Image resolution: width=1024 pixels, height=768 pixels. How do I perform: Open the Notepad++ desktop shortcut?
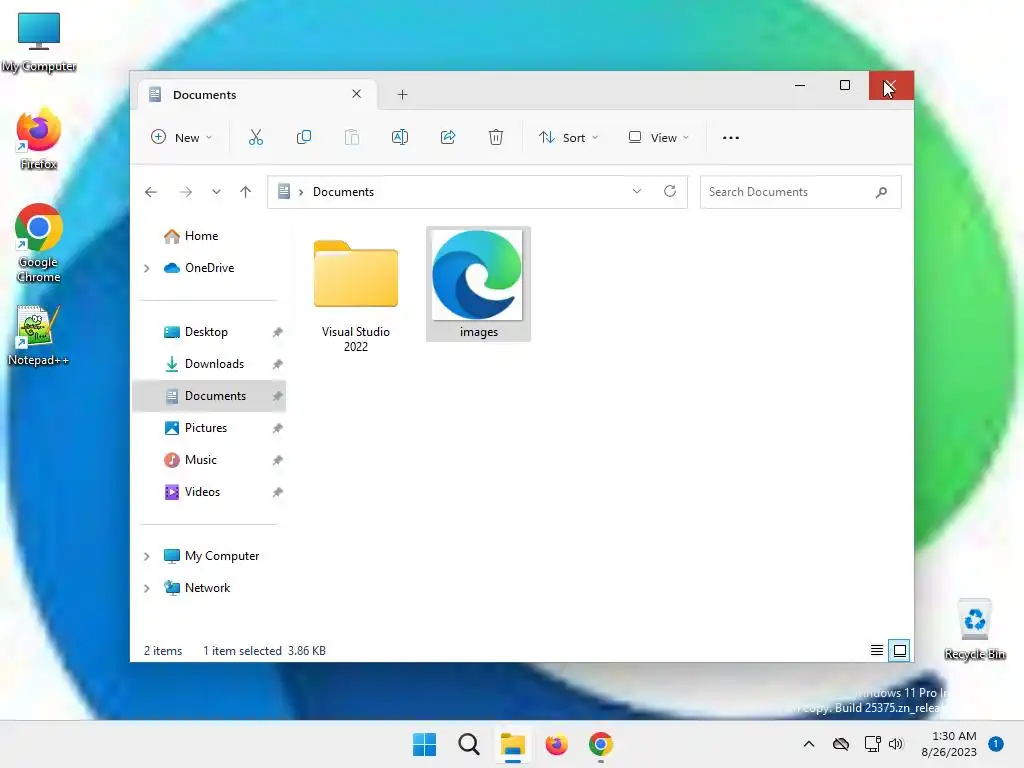point(38,336)
